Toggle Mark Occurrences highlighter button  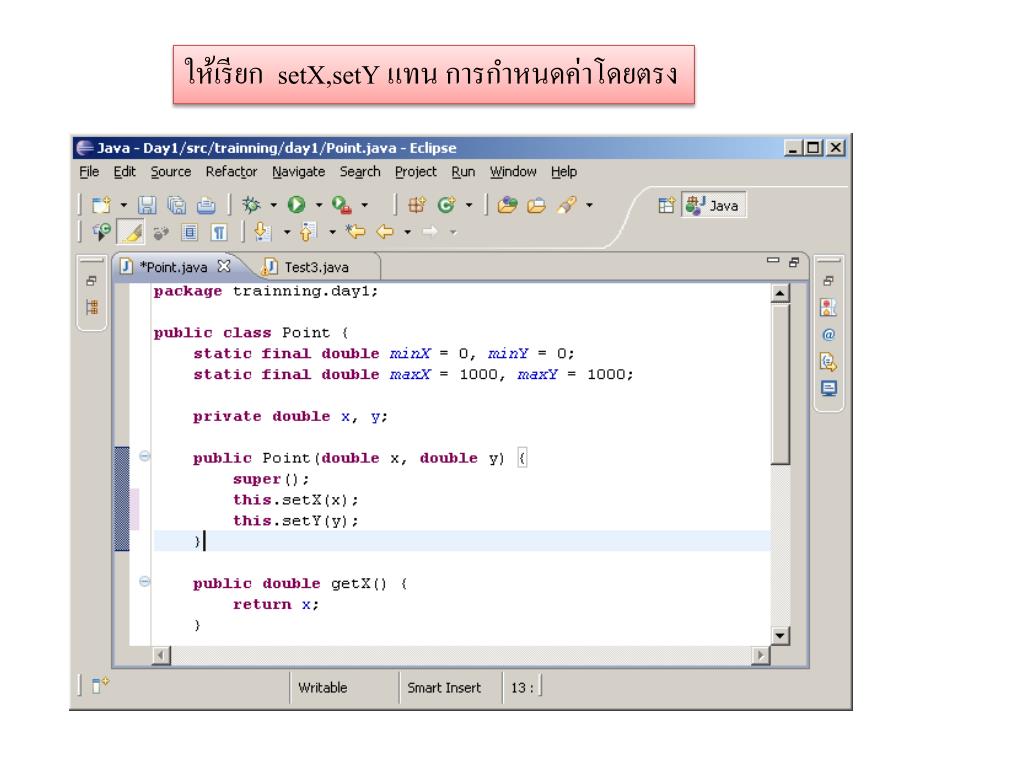[x=131, y=232]
